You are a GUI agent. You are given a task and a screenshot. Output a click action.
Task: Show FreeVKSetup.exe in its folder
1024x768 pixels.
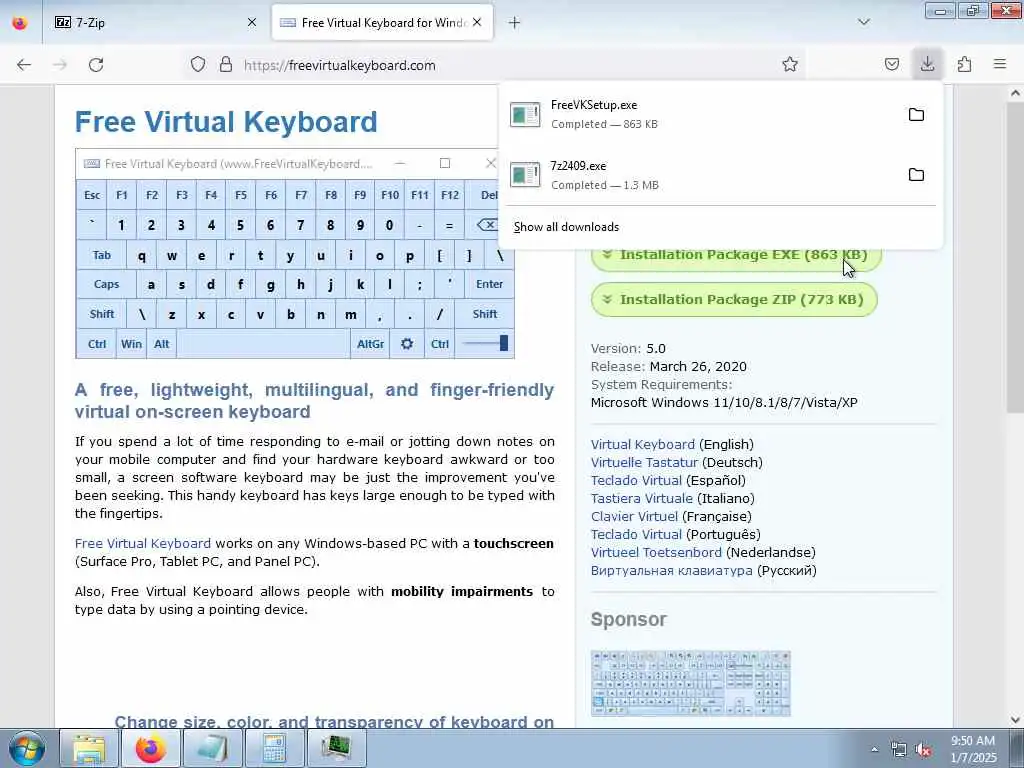(916, 114)
